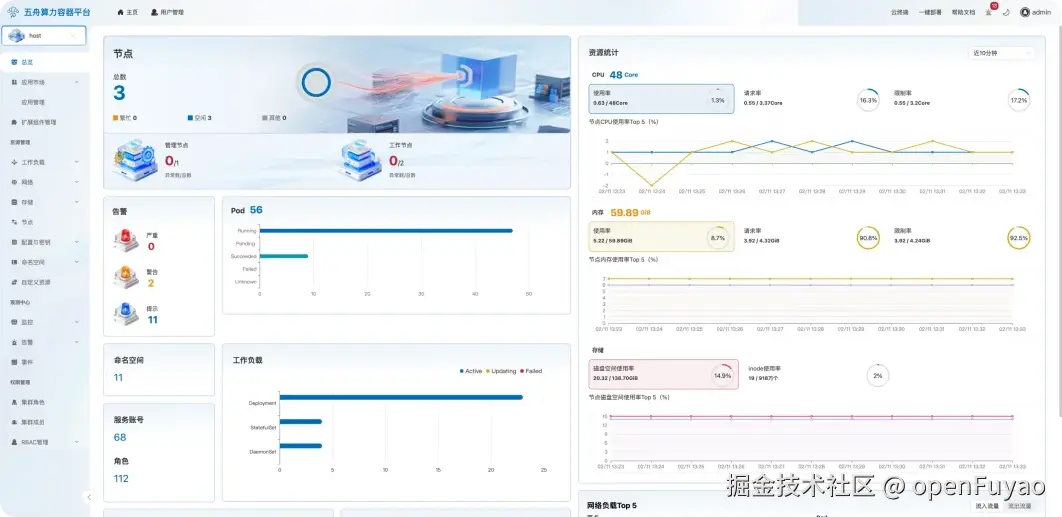Switch to 流入流量 toggle

[987, 505]
